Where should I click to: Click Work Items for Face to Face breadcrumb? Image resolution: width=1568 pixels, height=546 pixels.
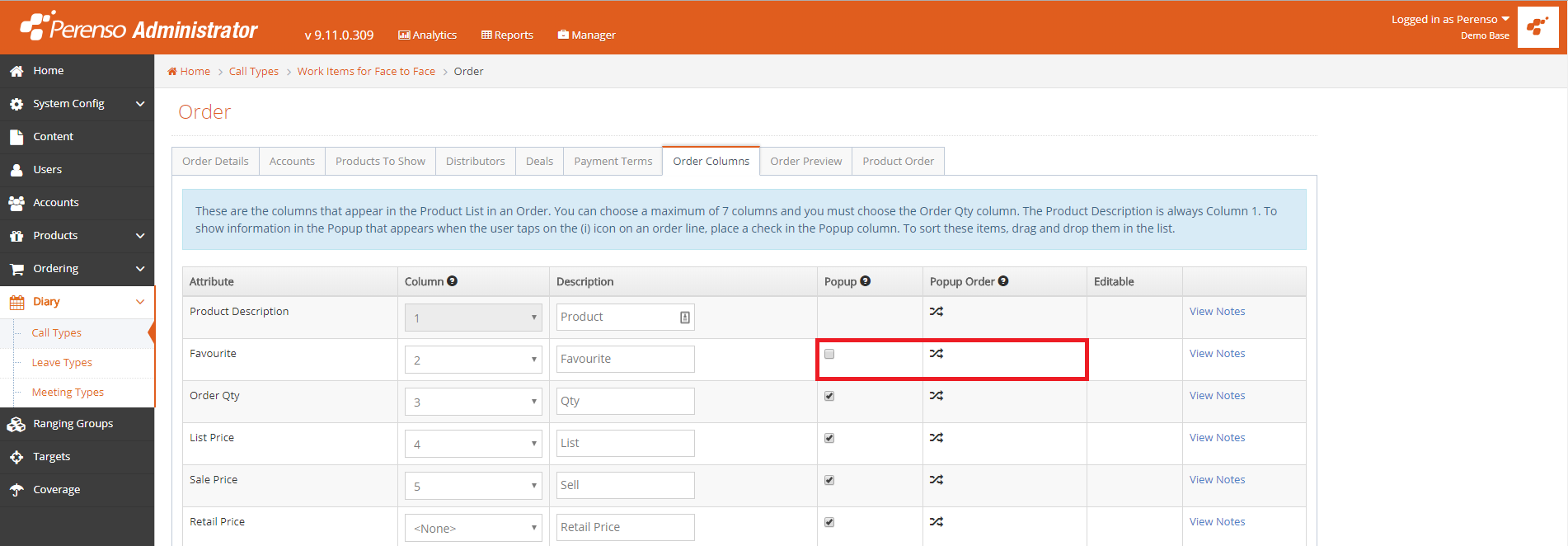(366, 72)
